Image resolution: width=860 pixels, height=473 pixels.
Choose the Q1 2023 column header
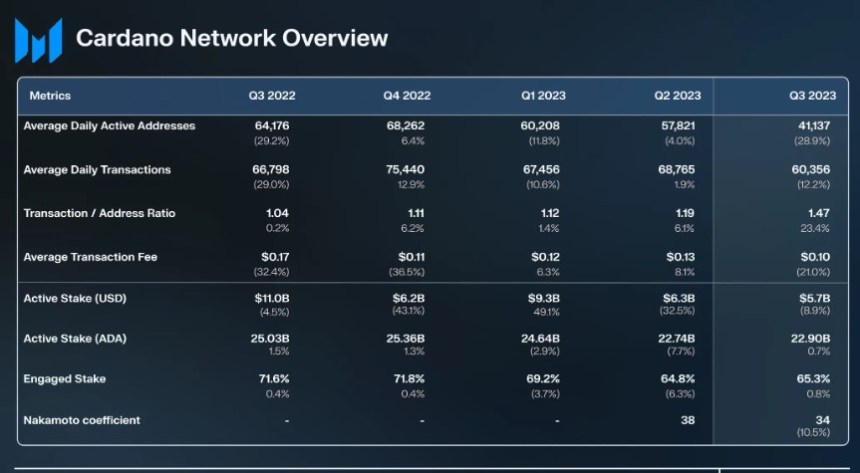click(543, 96)
